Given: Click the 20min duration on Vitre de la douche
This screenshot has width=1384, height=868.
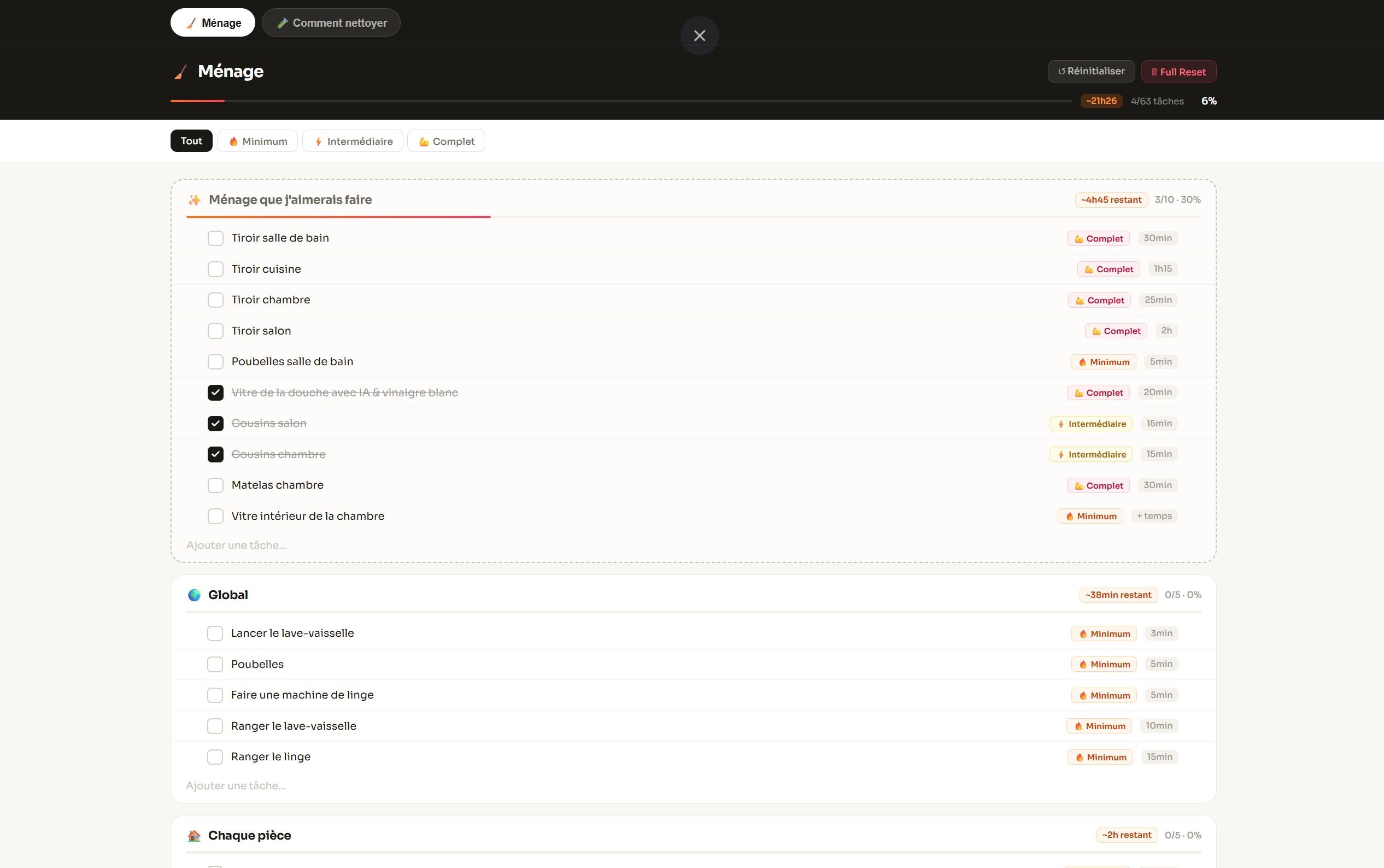Looking at the screenshot, I should 1157,392.
